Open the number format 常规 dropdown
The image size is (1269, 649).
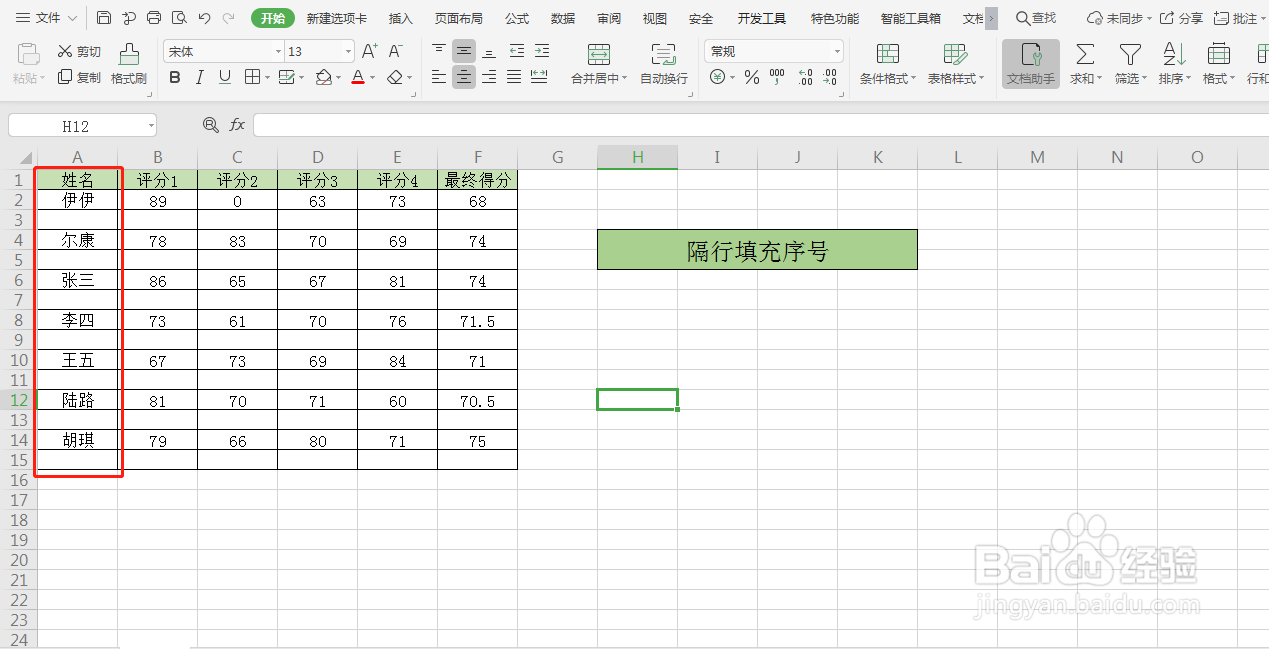[x=836, y=51]
